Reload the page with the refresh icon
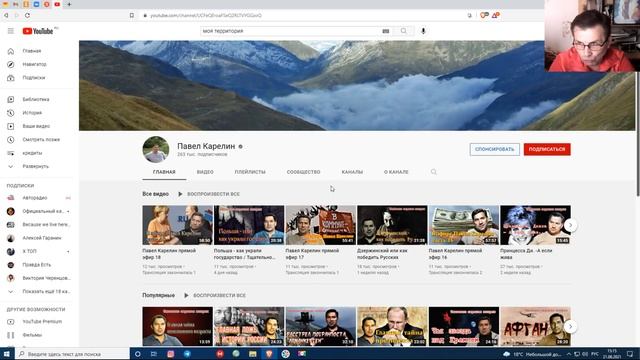Viewport: 640px width, 360px height. pyautogui.click(x=27, y=15)
